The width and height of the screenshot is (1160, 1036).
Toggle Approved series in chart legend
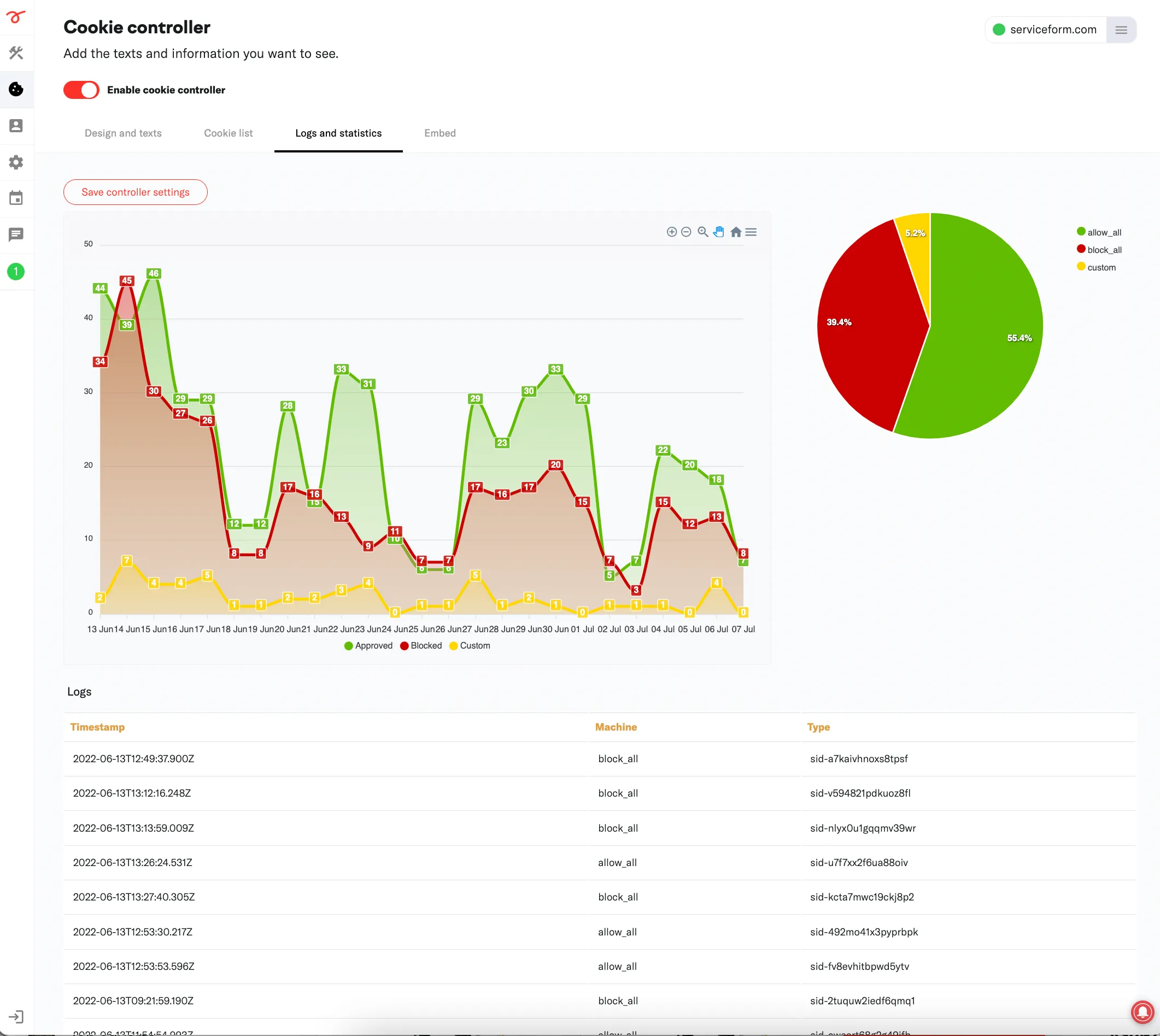point(368,645)
